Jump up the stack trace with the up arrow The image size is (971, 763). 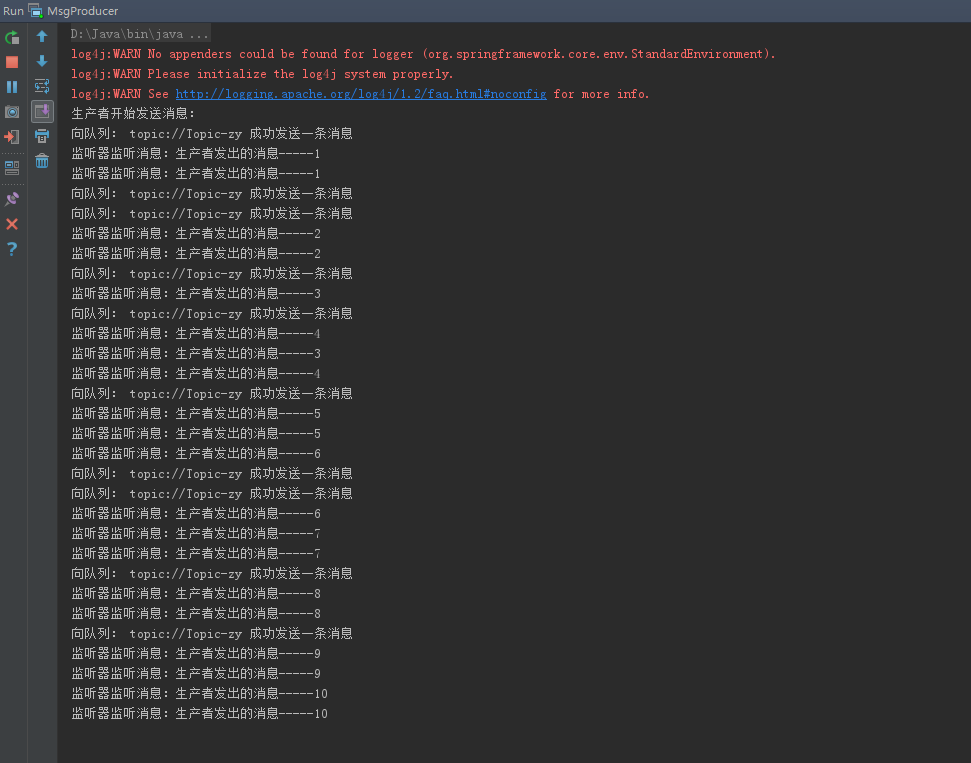[42, 37]
